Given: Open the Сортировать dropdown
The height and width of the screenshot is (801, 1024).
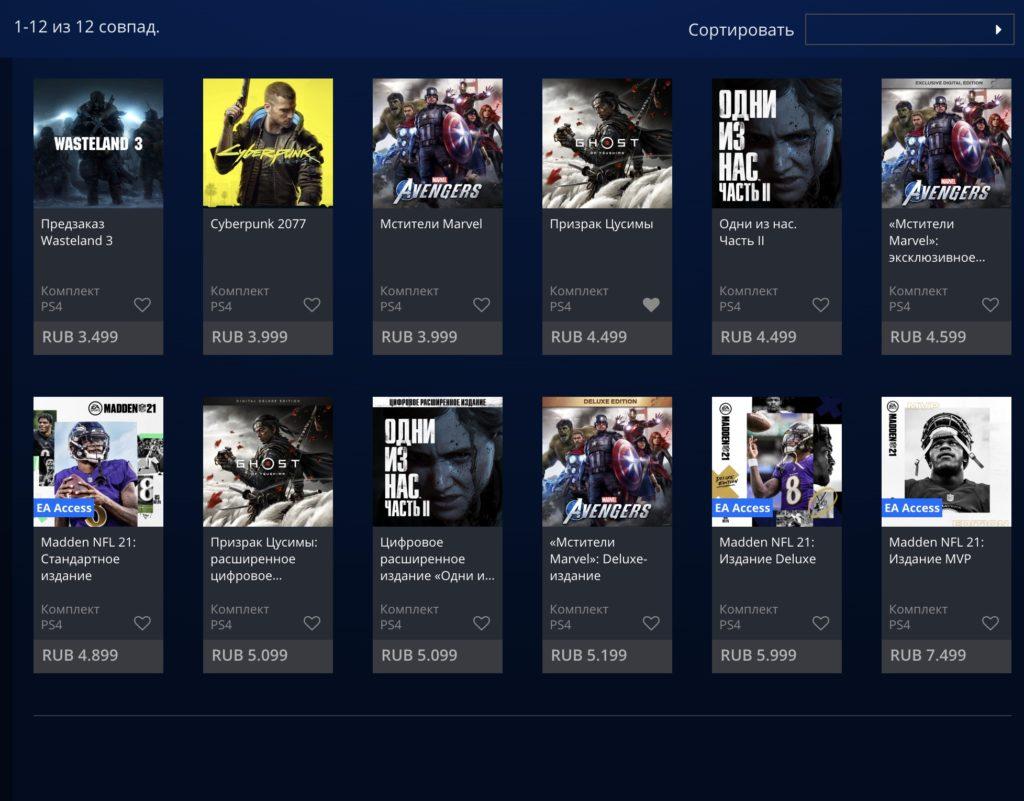Looking at the screenshot, I should [x=909, y=29].
